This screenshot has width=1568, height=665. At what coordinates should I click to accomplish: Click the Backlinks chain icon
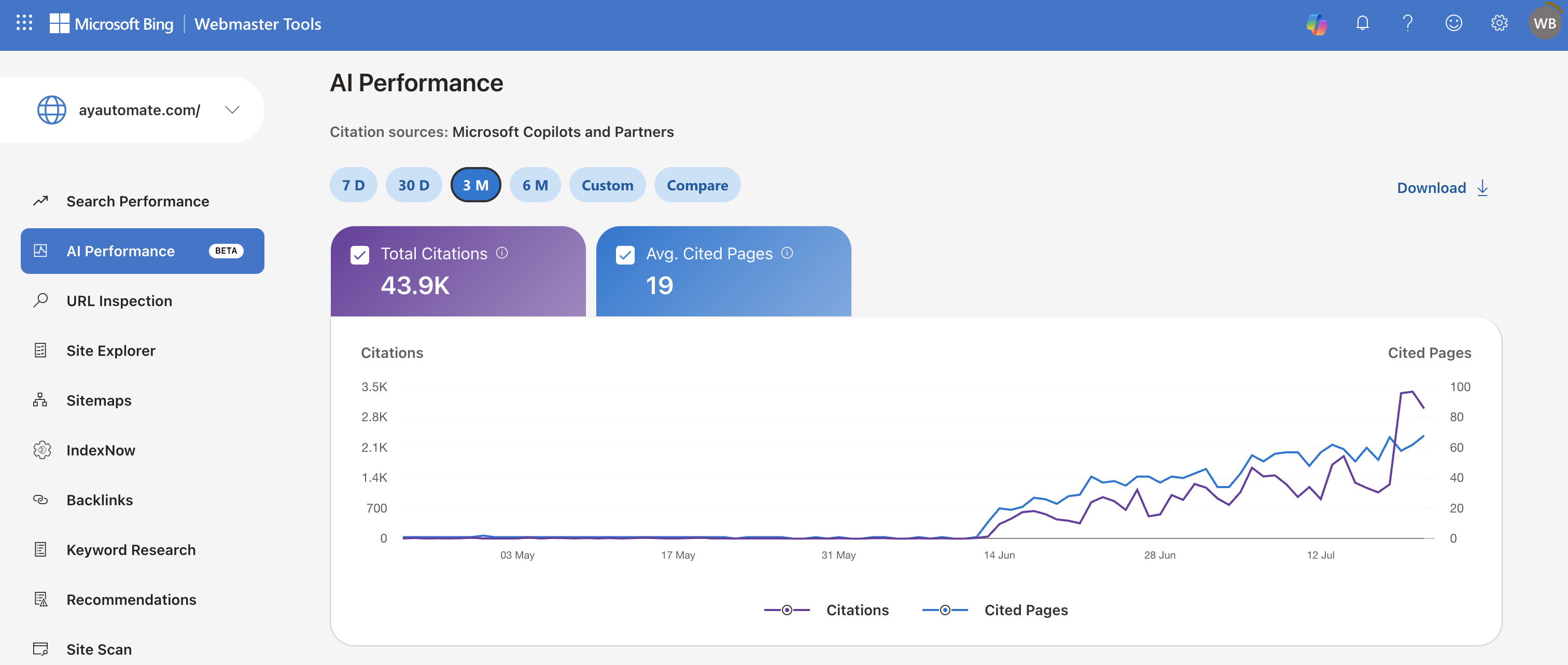(41, 500)
